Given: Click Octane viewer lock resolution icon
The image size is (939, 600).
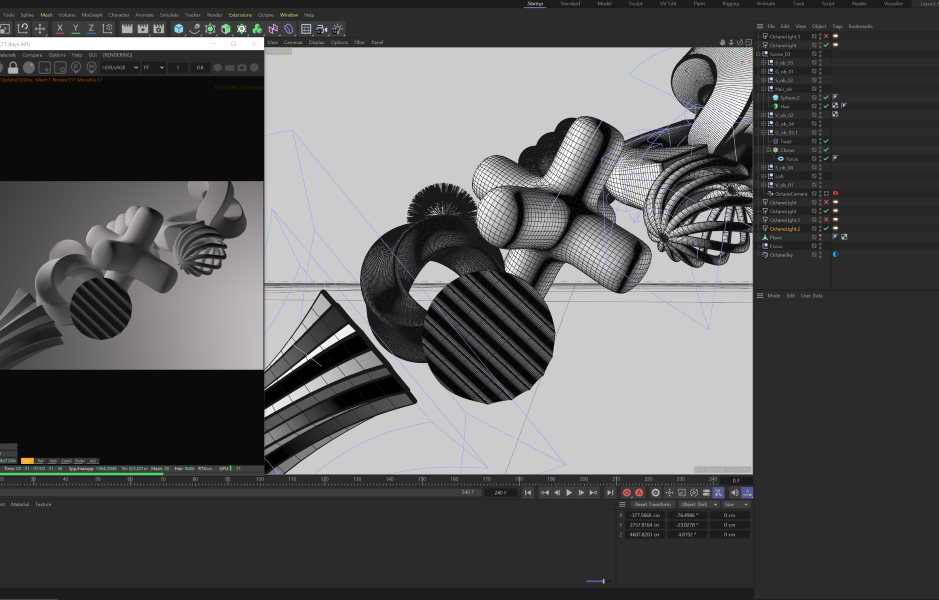Looking at the screenshot, I should click(x=13, y=68).
